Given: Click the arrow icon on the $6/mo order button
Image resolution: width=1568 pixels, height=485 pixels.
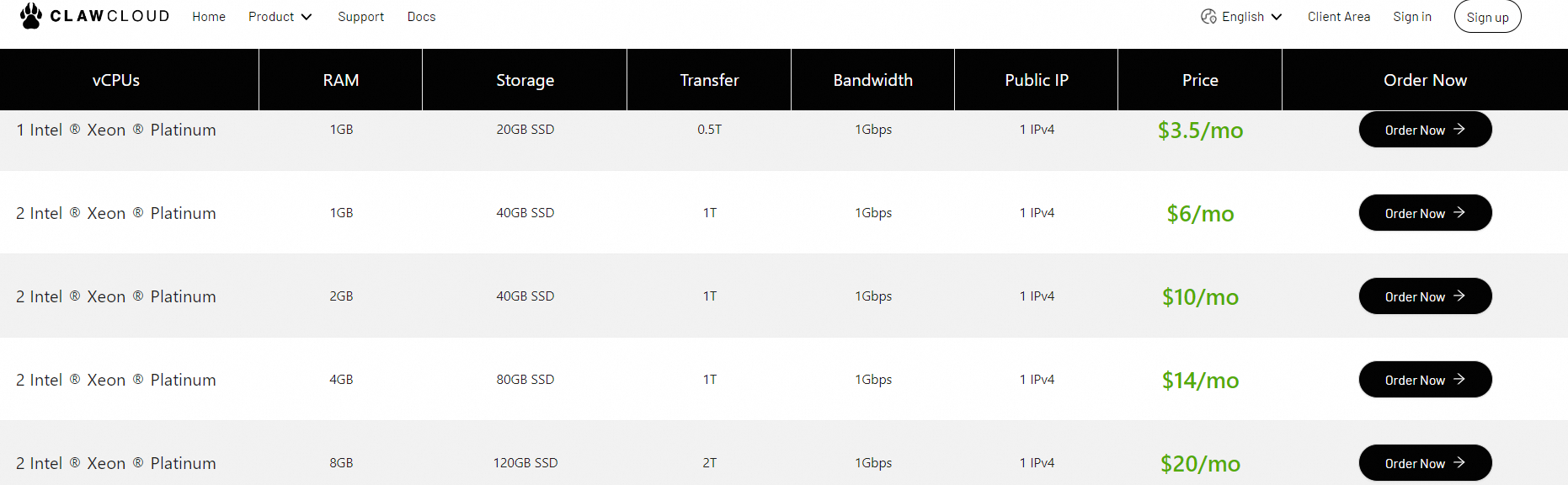Looking at the screenshot, I should coord(1459,212).
